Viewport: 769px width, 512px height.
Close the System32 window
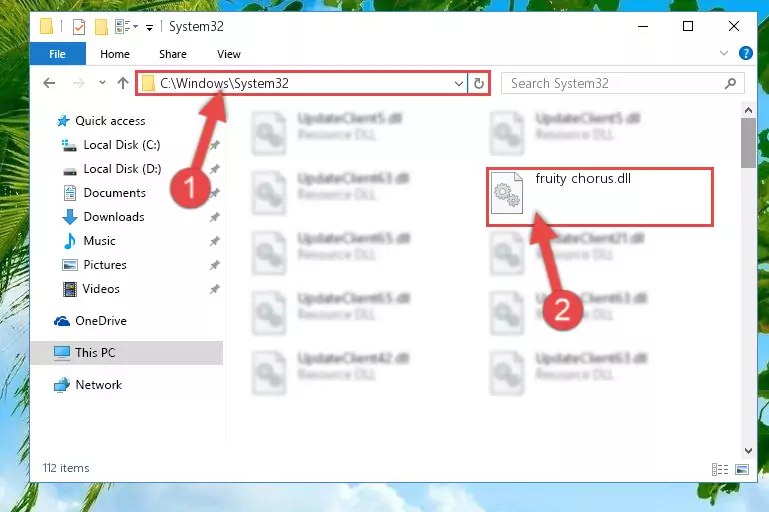[x=734, y=26]
